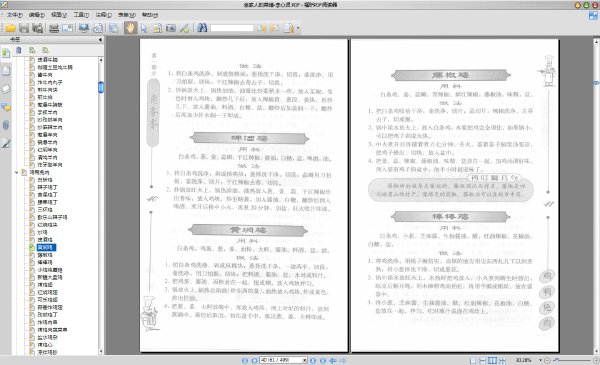Select the 棒棒鸡 bookmark

coord(45,262)
